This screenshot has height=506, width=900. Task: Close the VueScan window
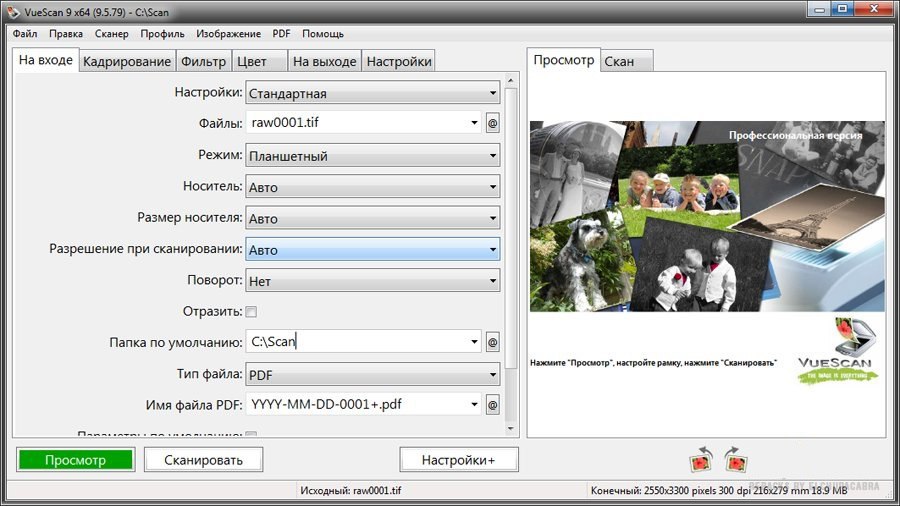click(875, 9)
